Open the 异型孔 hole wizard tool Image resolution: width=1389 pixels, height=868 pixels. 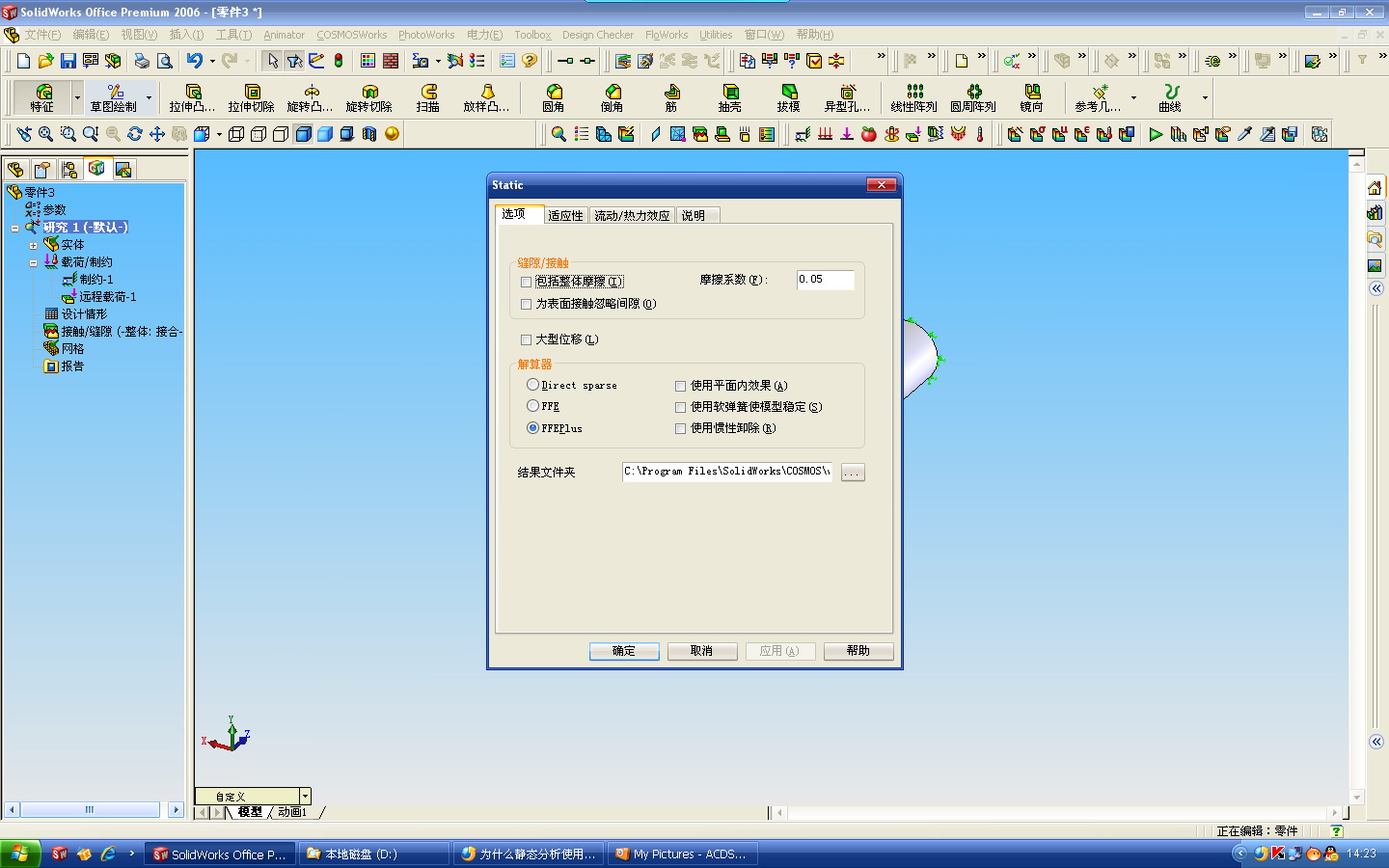[847, 97]
